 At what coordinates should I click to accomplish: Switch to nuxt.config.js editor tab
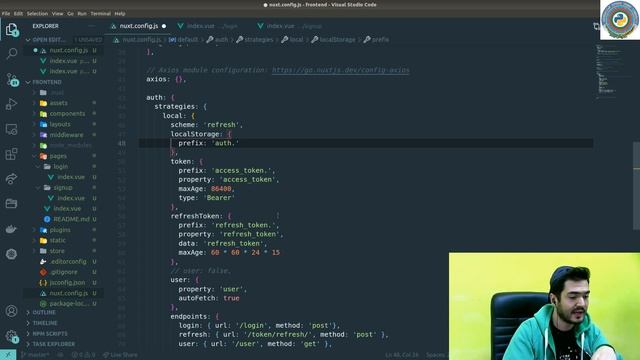tap(138, 26)
